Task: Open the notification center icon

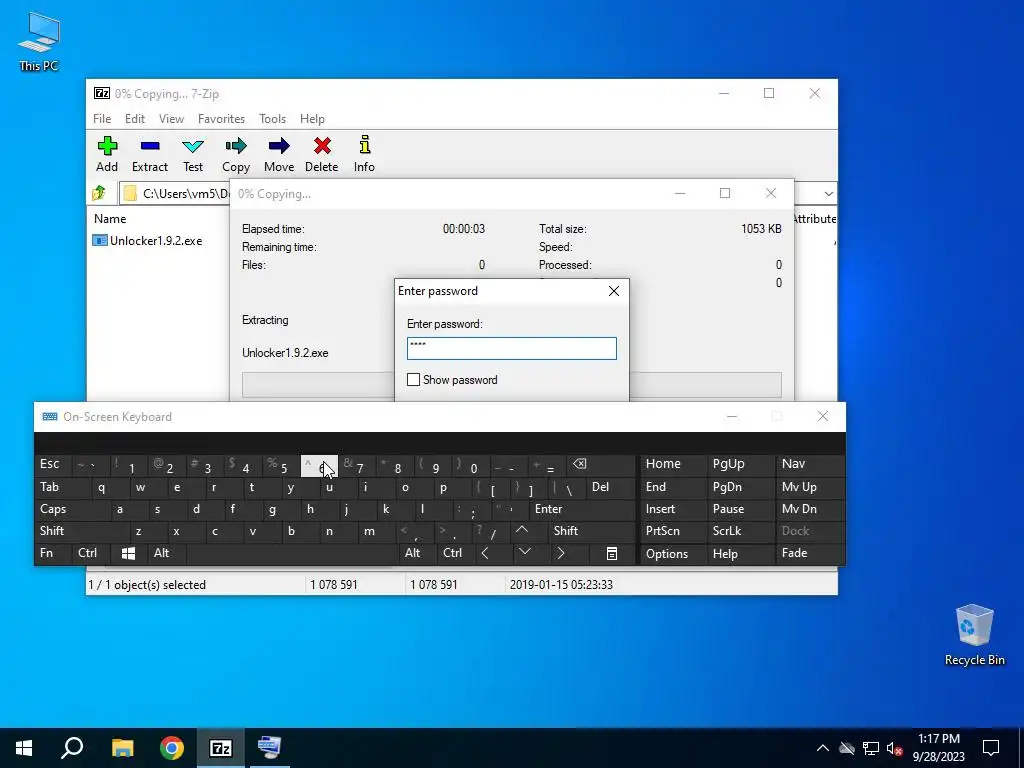Action: [991, 748]
